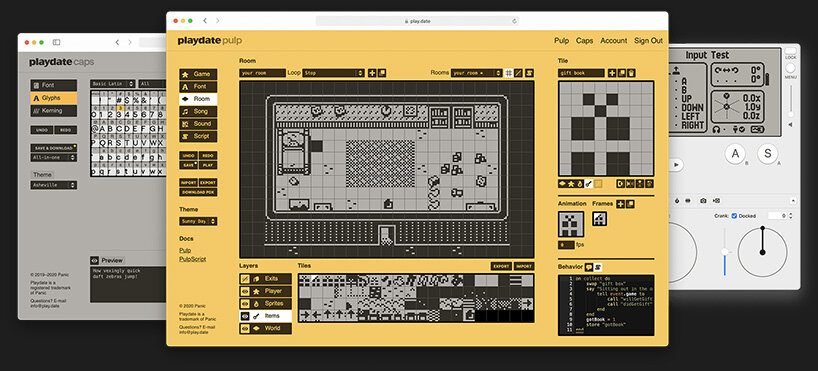The image size is (818, 371).
Task: Open the Rooms dropdown
Action: tap(476, 73)
